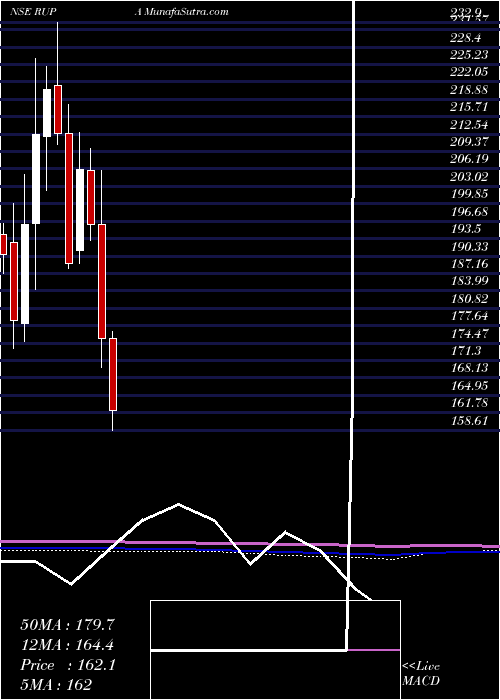Click the '<<Live MACD' label
This screenshot has height=700, width=500.
[421, 674]
